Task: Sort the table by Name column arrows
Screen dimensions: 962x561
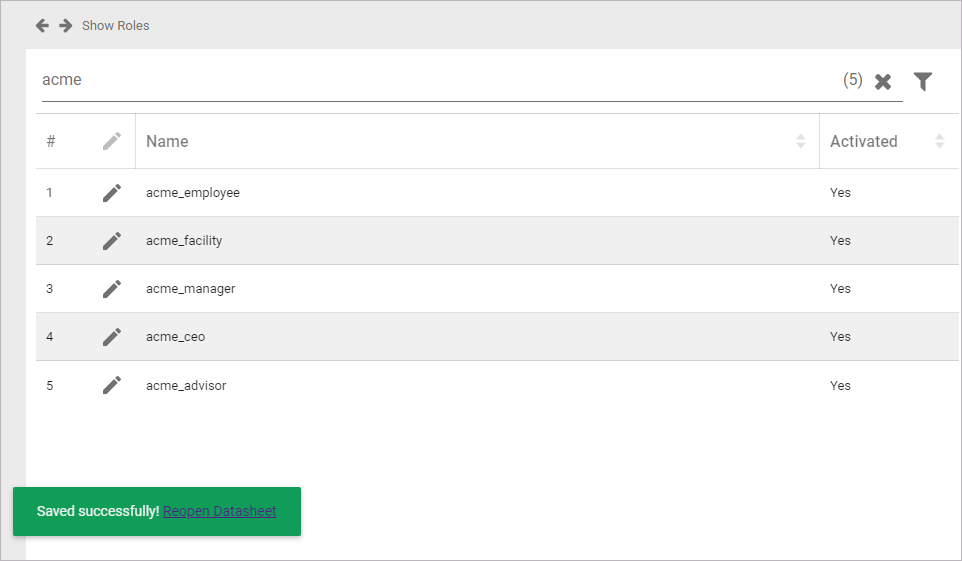Action: click(800, 141)
